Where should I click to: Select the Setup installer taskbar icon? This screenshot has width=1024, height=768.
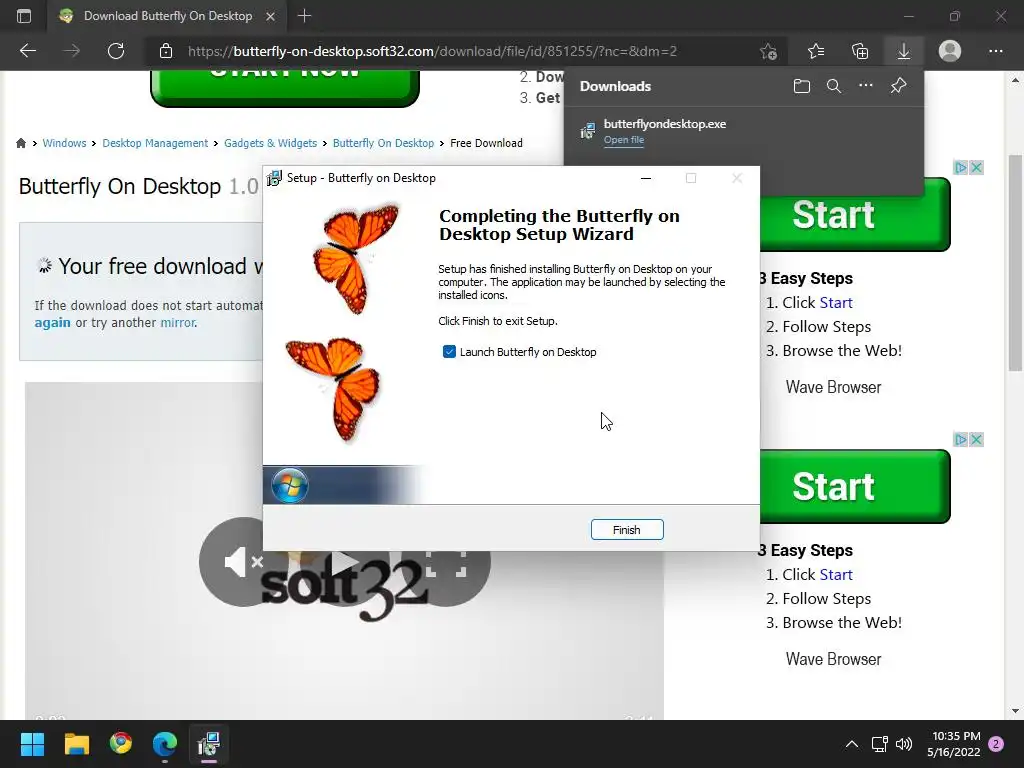pos(209,744)
